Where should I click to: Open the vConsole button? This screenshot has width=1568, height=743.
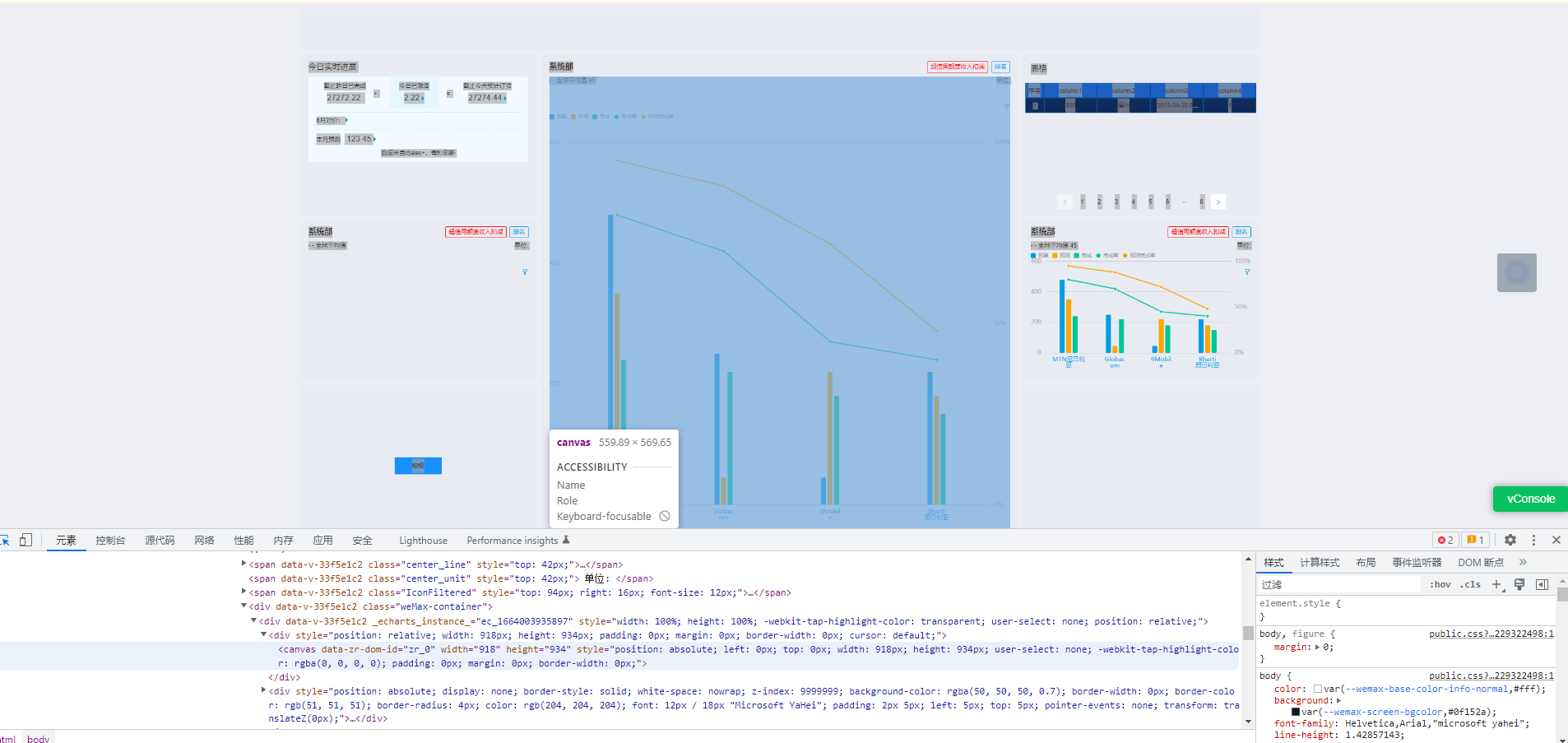[x=1530, y=499]
